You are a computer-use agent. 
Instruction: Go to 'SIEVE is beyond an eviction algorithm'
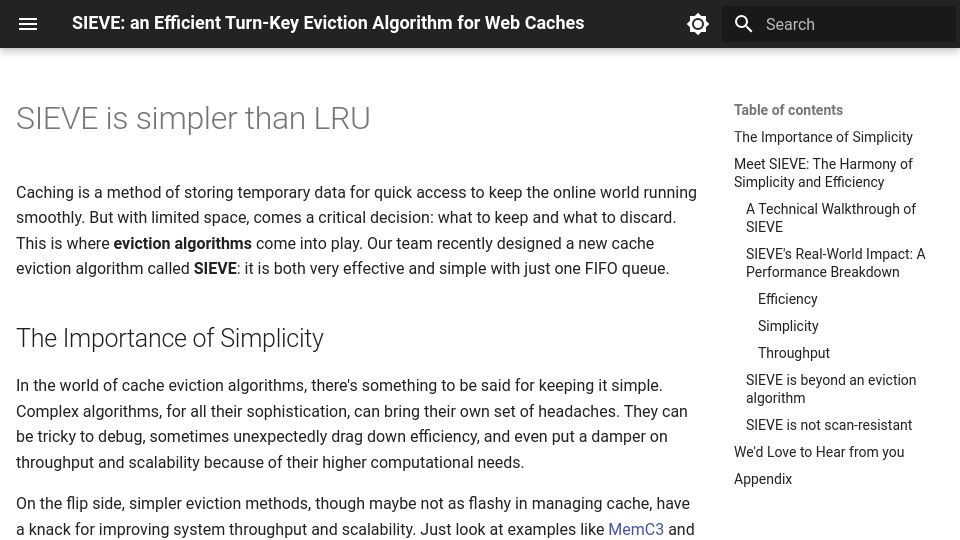(831, 389)
